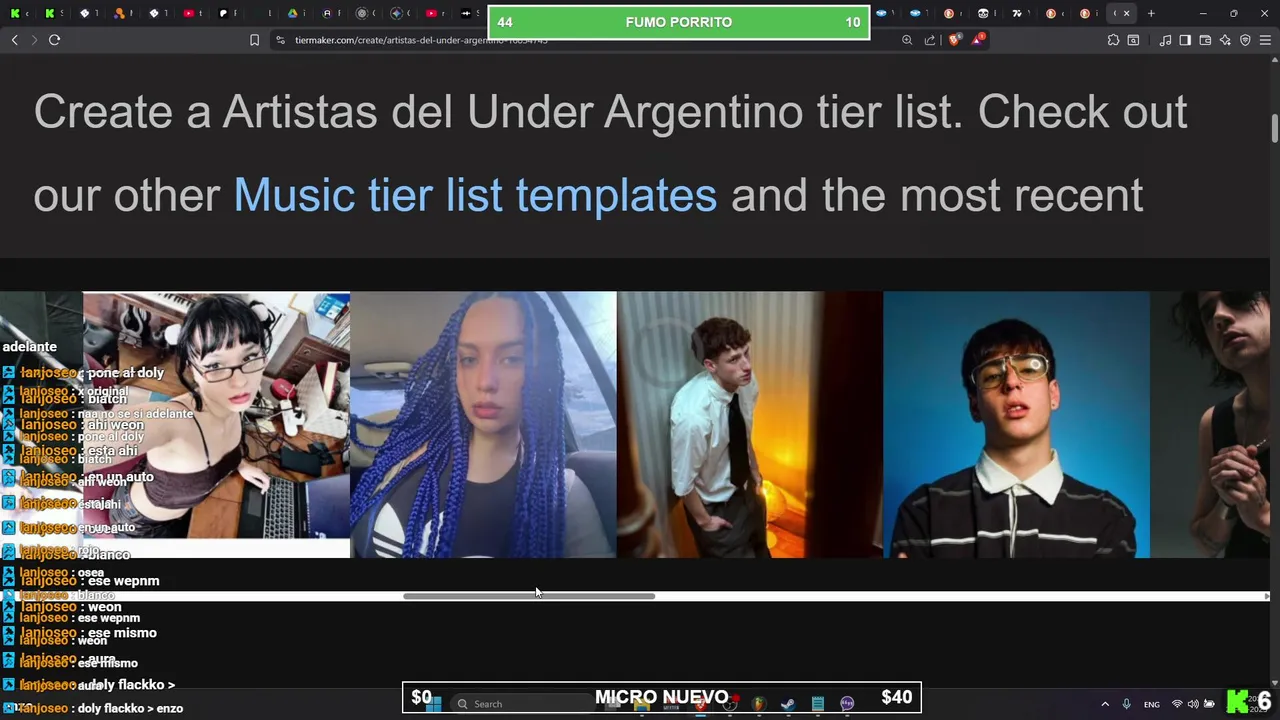Select the artist in white shirt and tie
This screenshot has width=1280, height=720.
(750, 424)
